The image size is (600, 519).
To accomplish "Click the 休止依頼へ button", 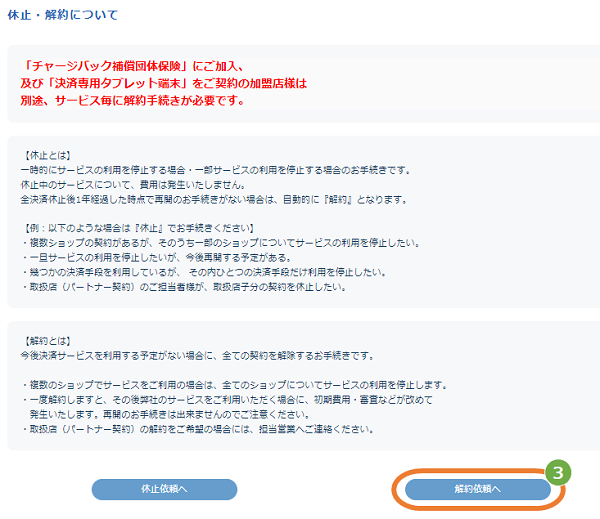I will click(x=164, y=489).
